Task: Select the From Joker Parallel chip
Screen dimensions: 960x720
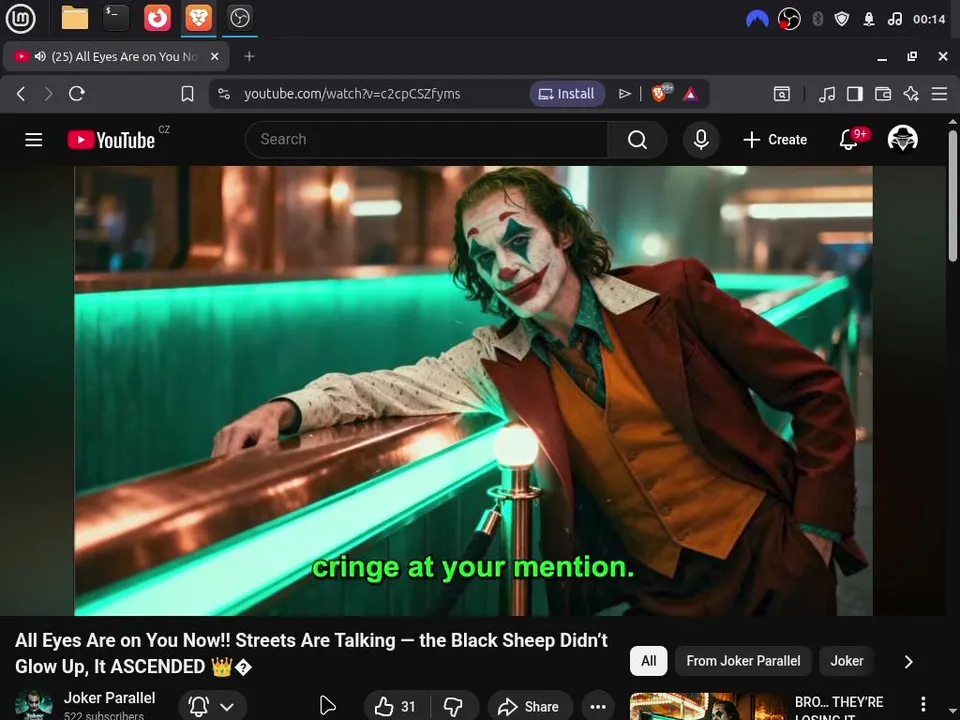Action: 743,661
